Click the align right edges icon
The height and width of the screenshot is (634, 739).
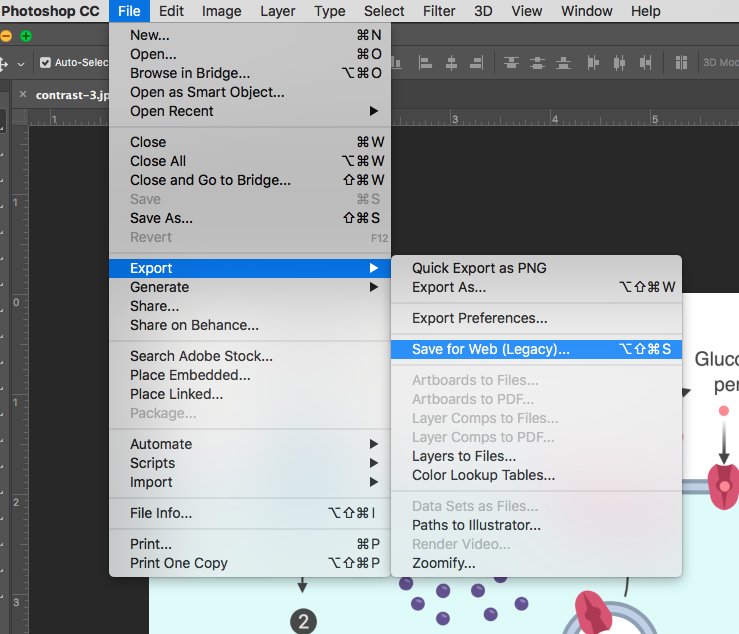476,62
